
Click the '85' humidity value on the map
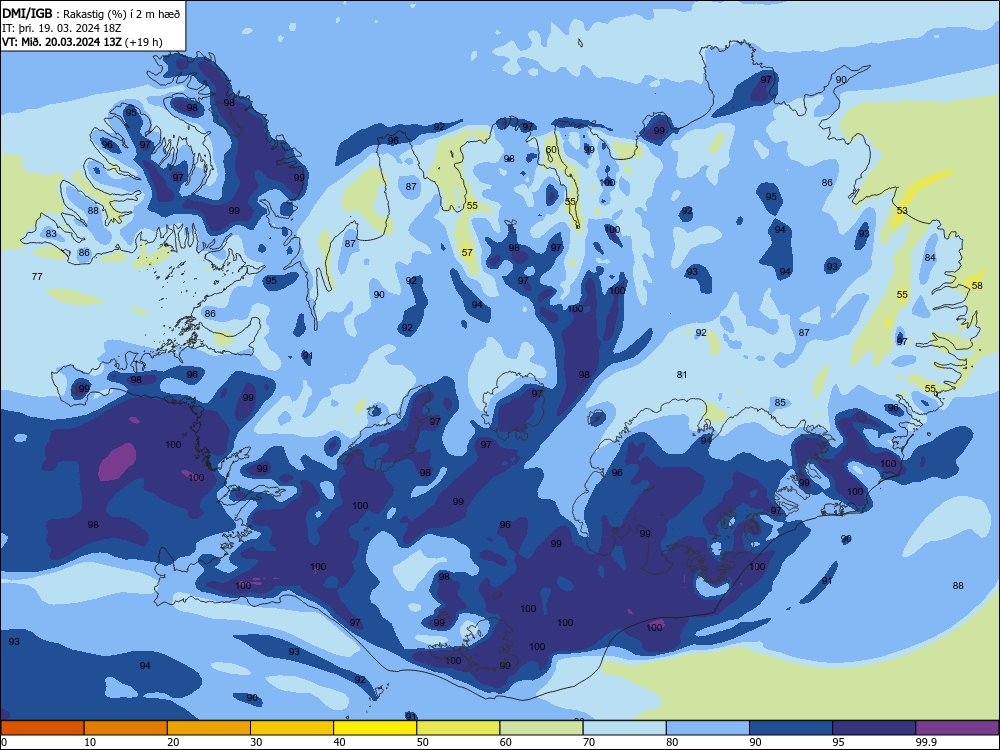pyautogui.click(x=780, y=402)
